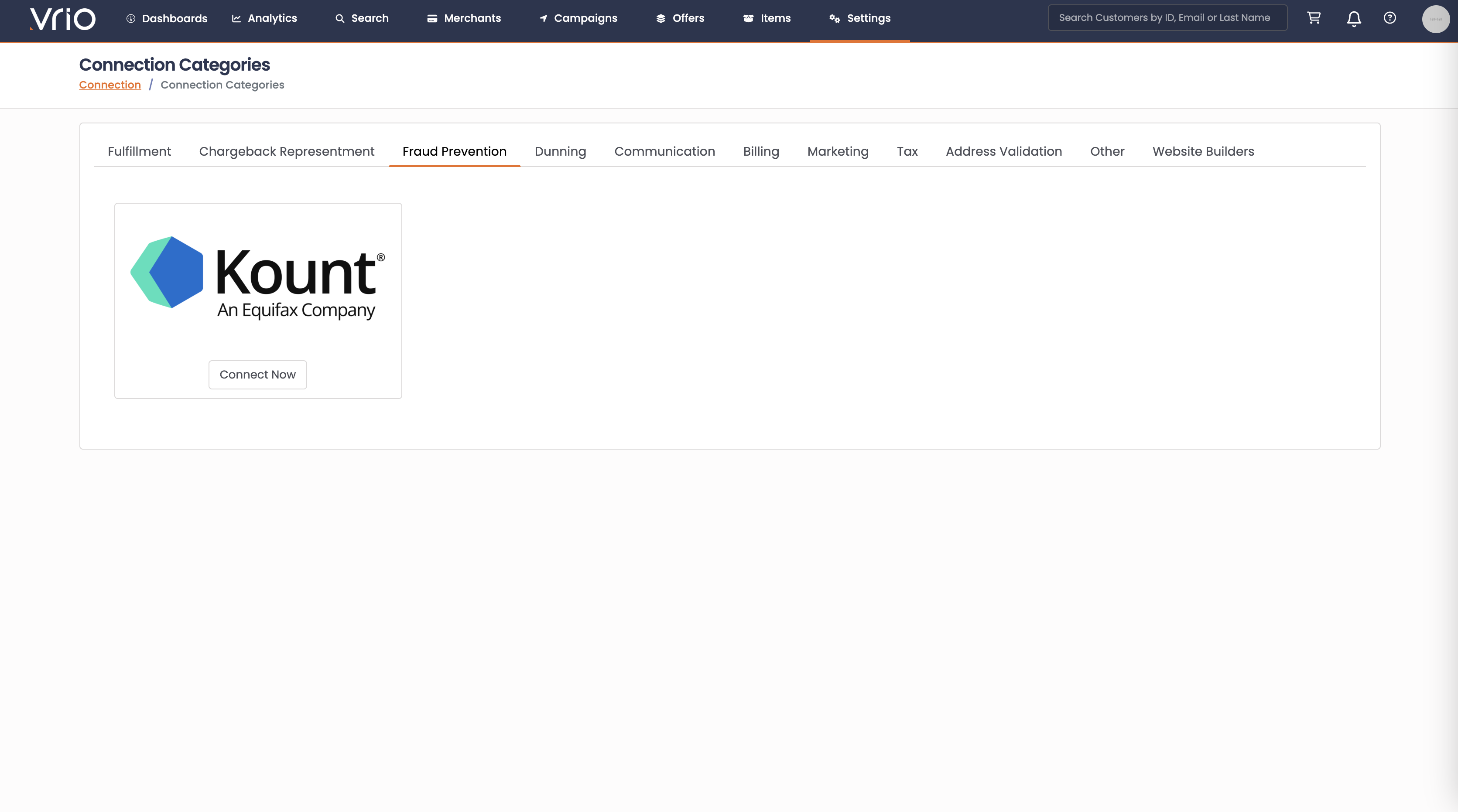Open the Campaigns menu
The height and width of the screenshot is (812, 1458).
(x=578, y=18)
